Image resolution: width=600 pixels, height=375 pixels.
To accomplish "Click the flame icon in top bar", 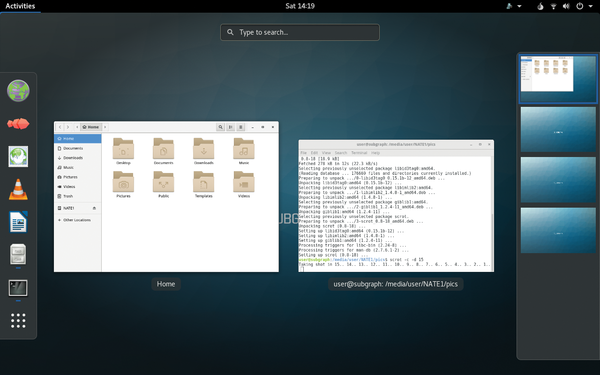I will (540, 6).
